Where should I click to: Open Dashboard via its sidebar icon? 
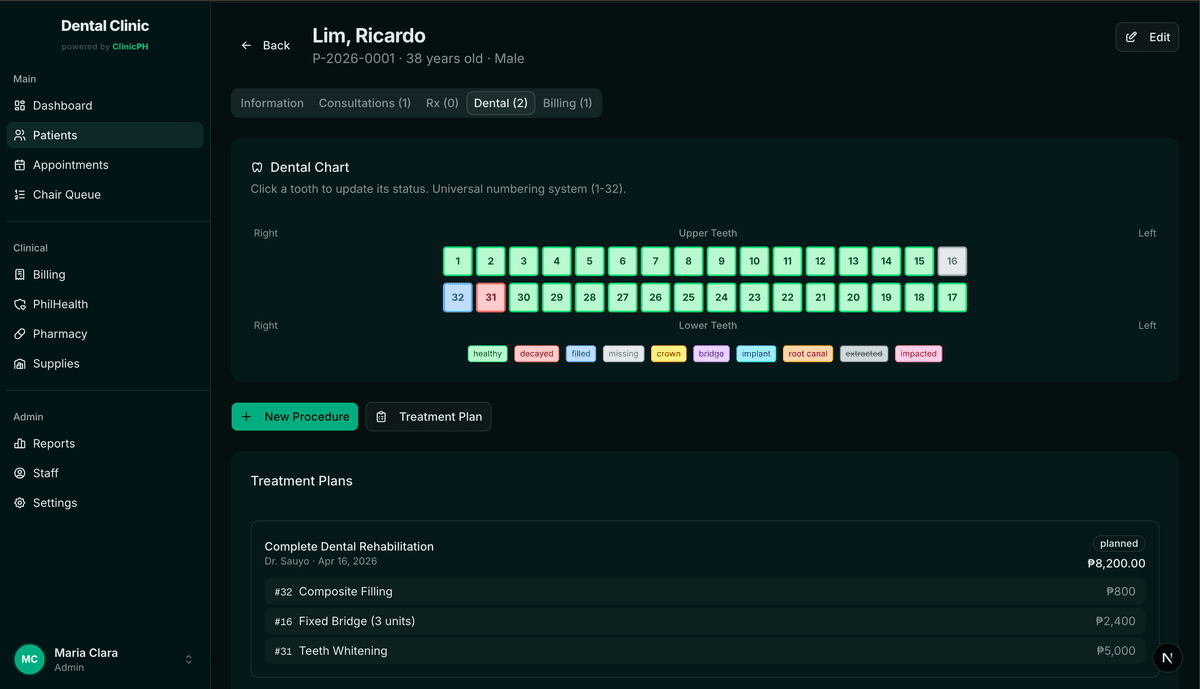tap(20, 106)
